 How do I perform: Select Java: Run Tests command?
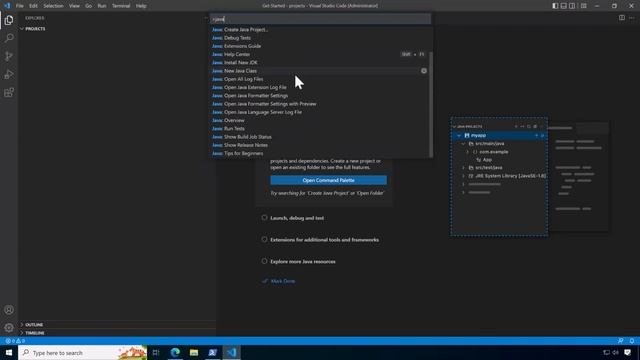[321, 129]
